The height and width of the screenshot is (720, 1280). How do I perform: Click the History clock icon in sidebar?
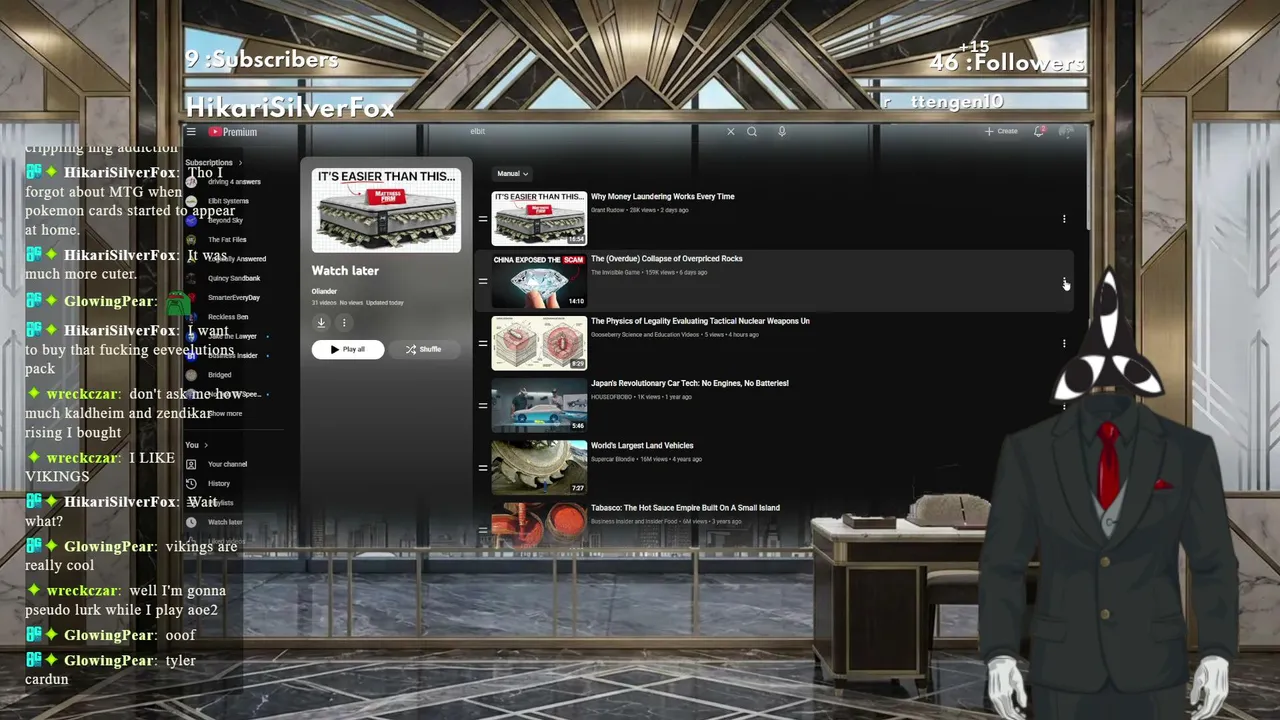[191, 483]
